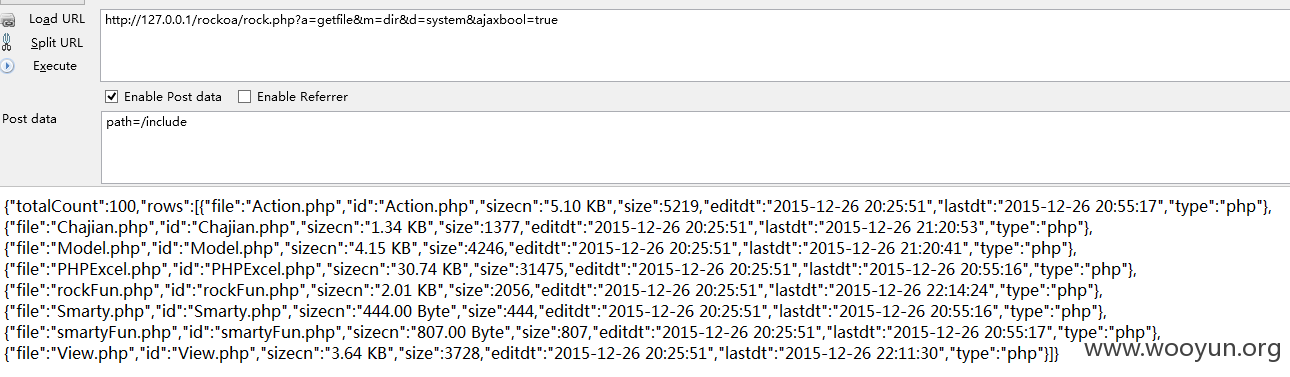Click the Execute play arrow icon
Screen dimensions: 1290x377
[7, 66]
